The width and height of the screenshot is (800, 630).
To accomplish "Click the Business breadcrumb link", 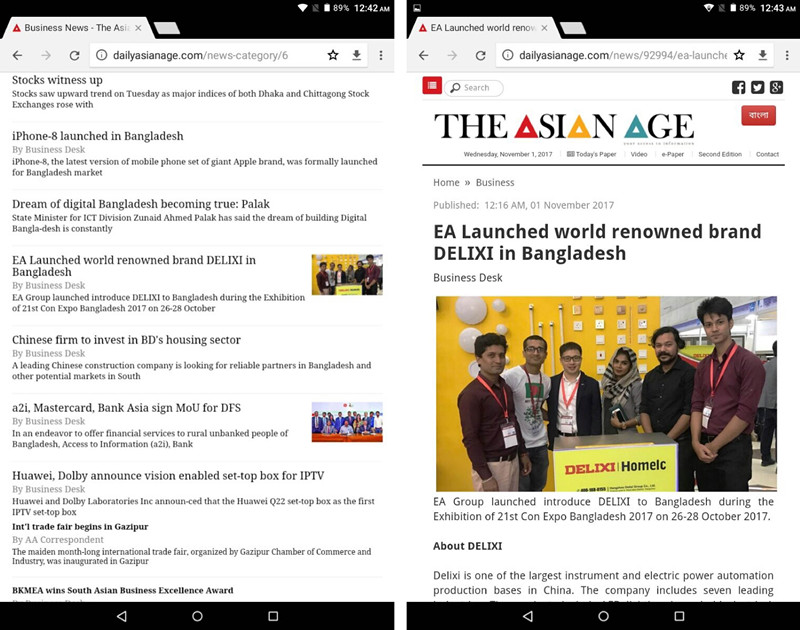I will point(495,182).
